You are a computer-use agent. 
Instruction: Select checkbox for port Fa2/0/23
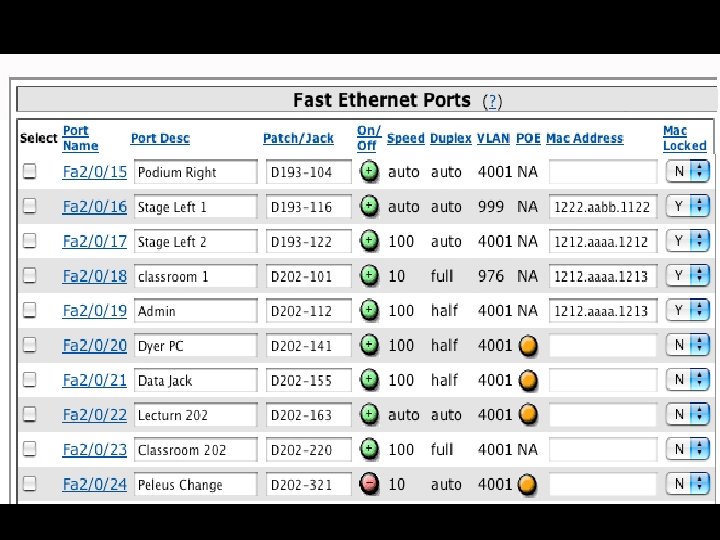pyautogui.click(x=30, y=450)
